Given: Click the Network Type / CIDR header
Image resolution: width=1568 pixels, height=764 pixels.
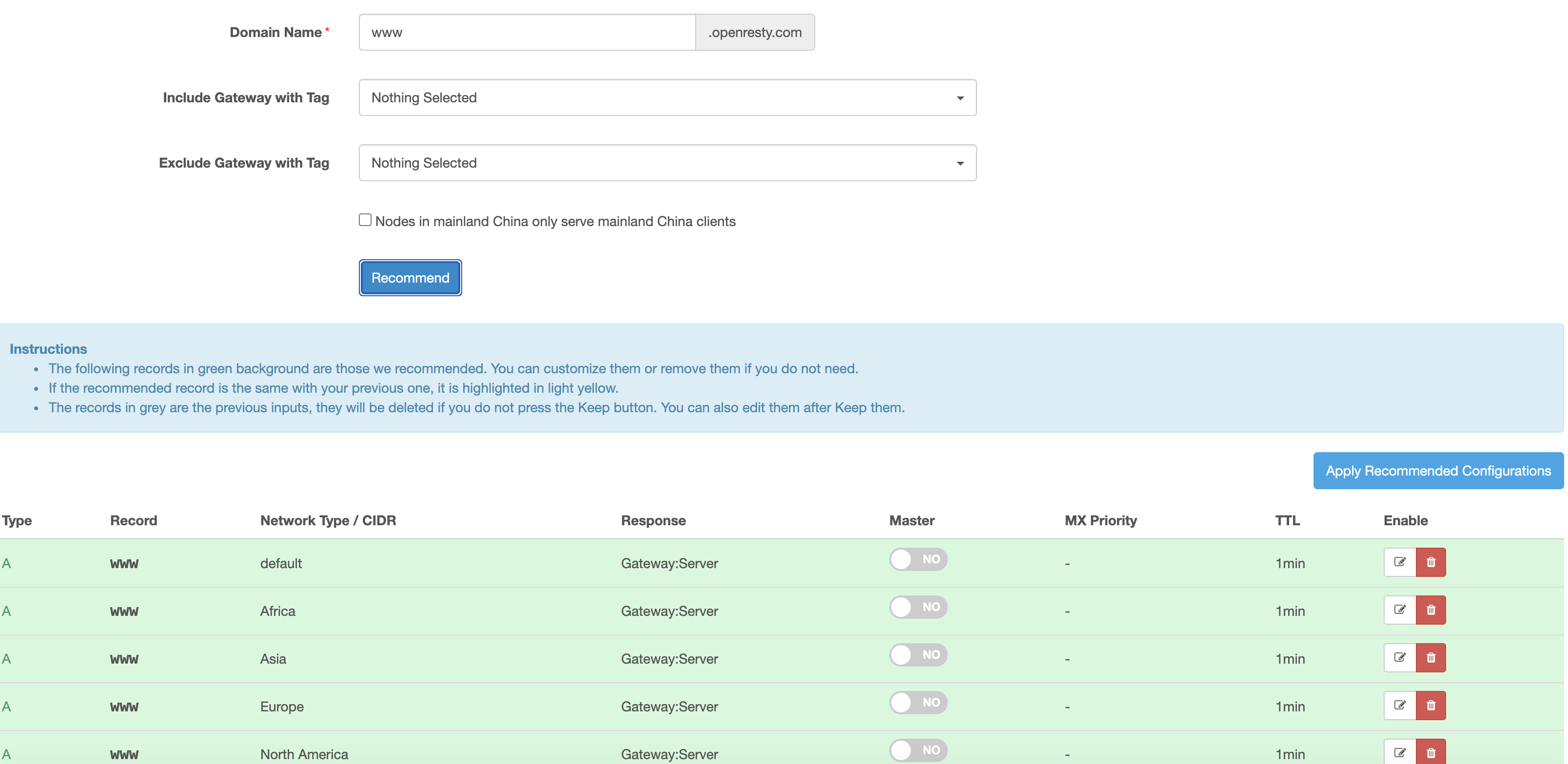Looking at the screenshot, I should click(328, 521).
